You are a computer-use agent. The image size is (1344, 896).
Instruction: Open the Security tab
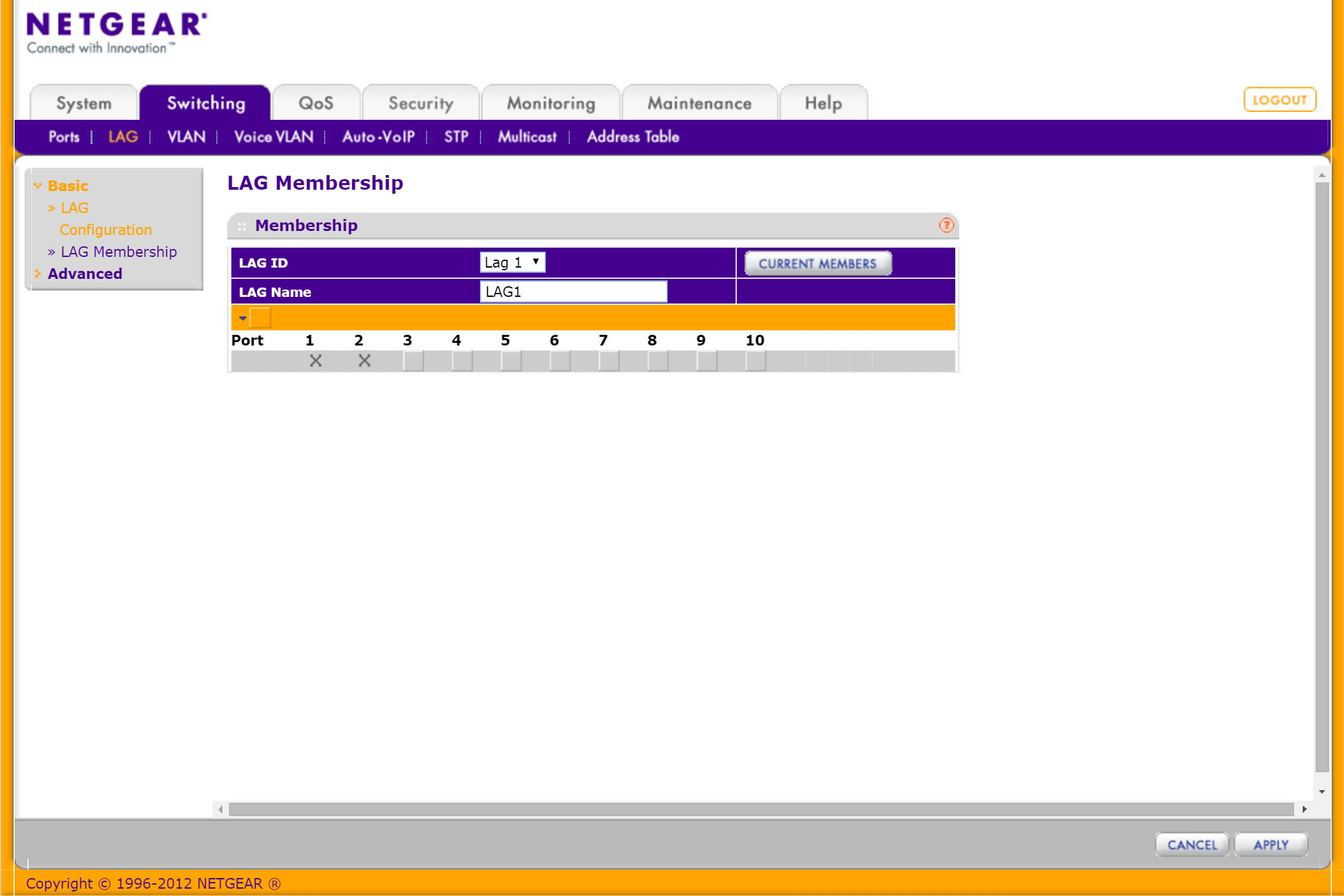tap(421, 103)
